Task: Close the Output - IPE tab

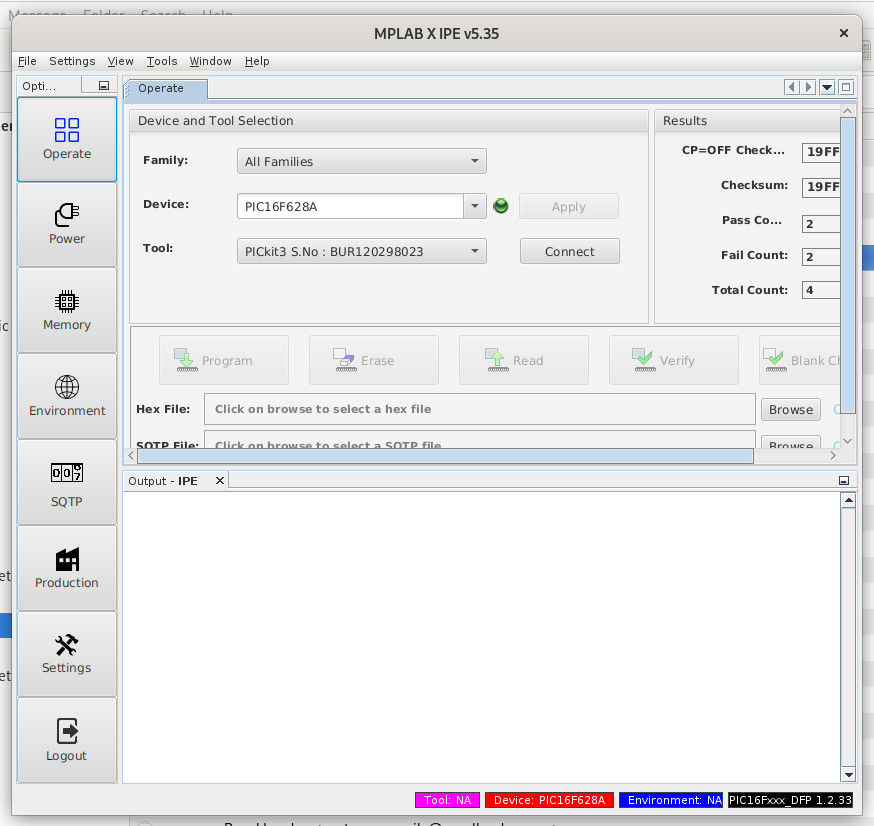Action: [x=220, y=480]
